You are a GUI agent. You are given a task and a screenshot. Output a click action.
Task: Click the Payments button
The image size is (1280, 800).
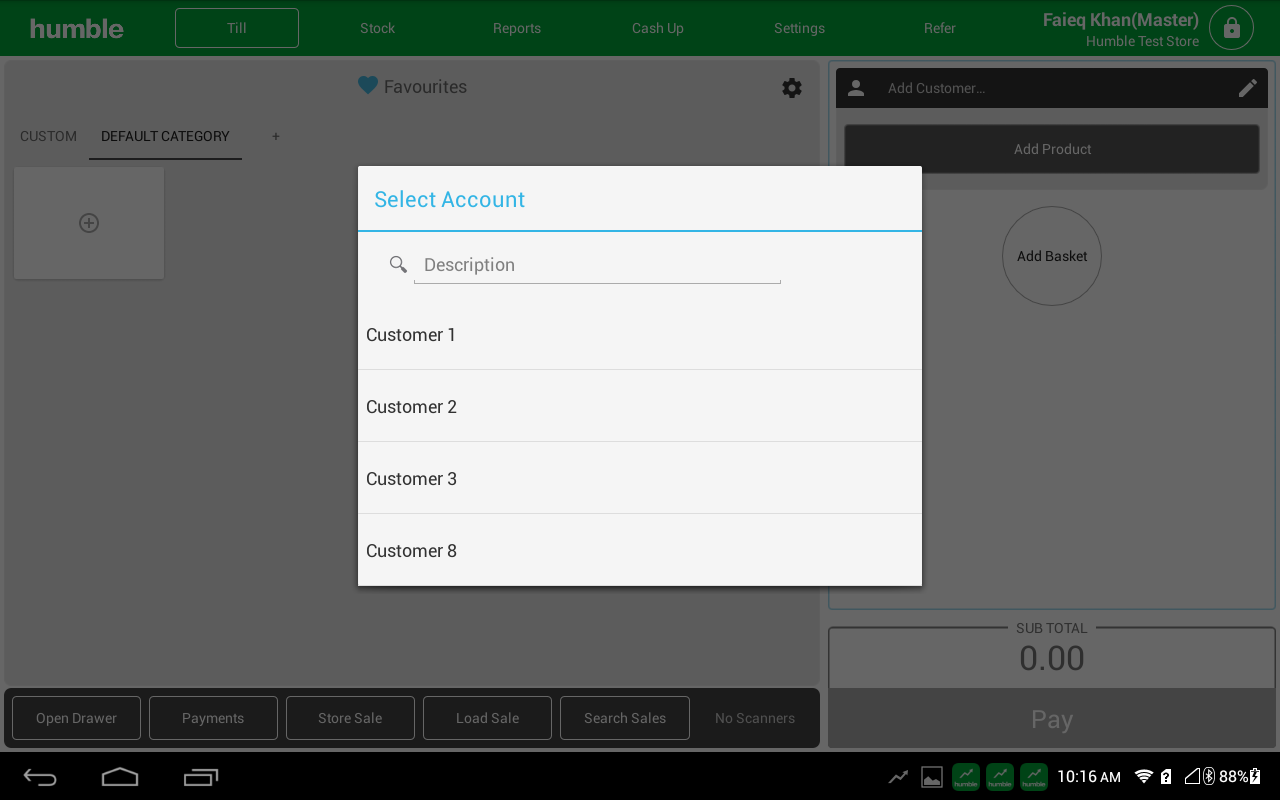(x=213, y=718)
